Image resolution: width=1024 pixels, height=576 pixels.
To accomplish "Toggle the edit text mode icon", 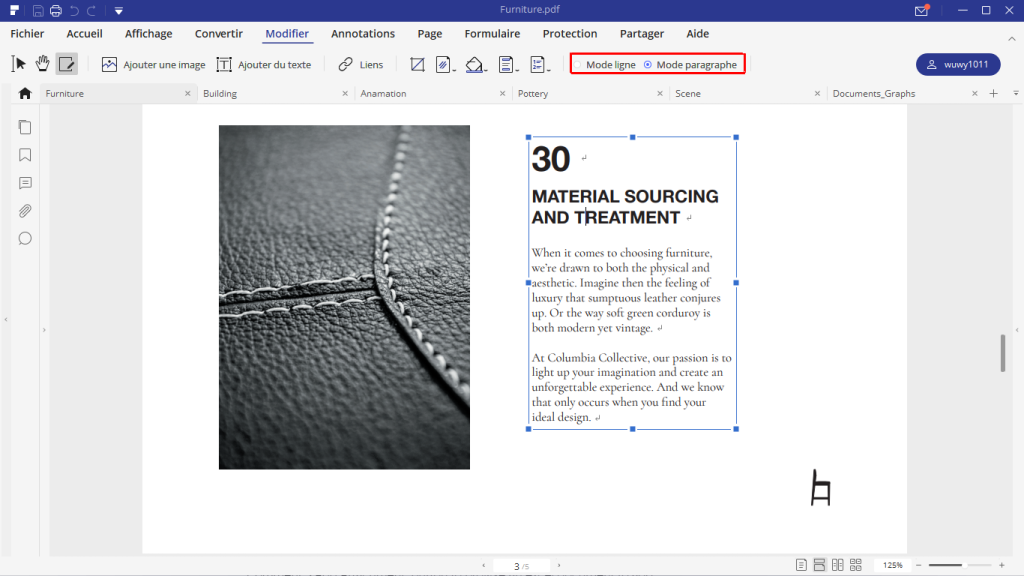I will pyautogui.click(x=67, y=64).
